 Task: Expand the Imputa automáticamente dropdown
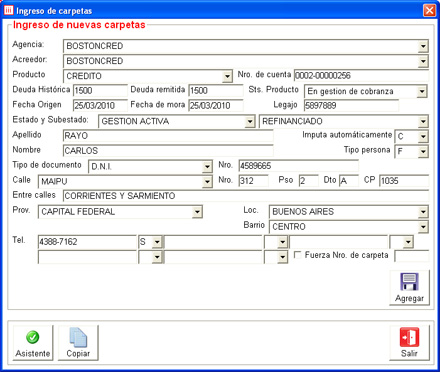point(423,136)
